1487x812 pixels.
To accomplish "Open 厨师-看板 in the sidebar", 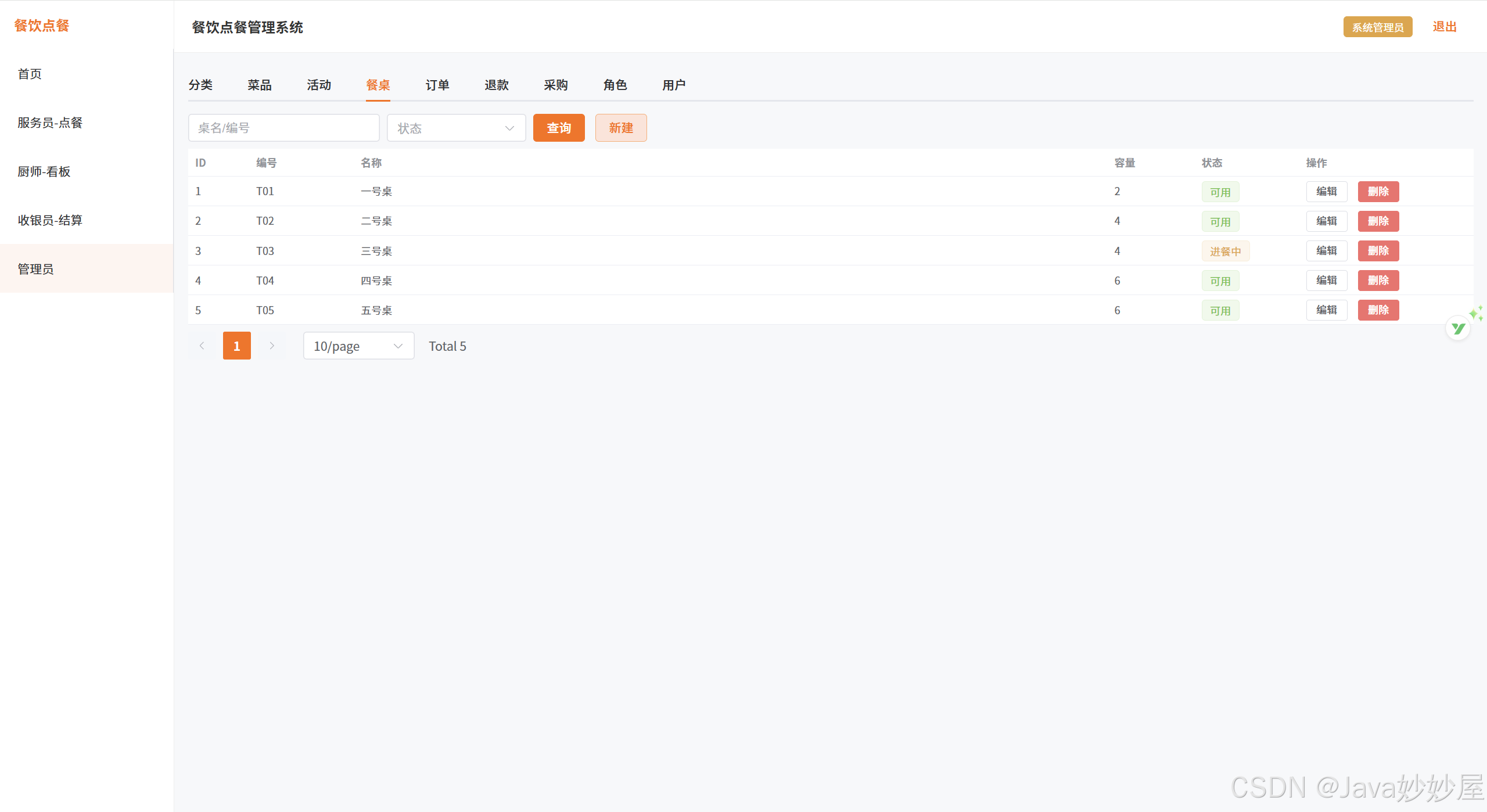I will [x=44, y=171].
